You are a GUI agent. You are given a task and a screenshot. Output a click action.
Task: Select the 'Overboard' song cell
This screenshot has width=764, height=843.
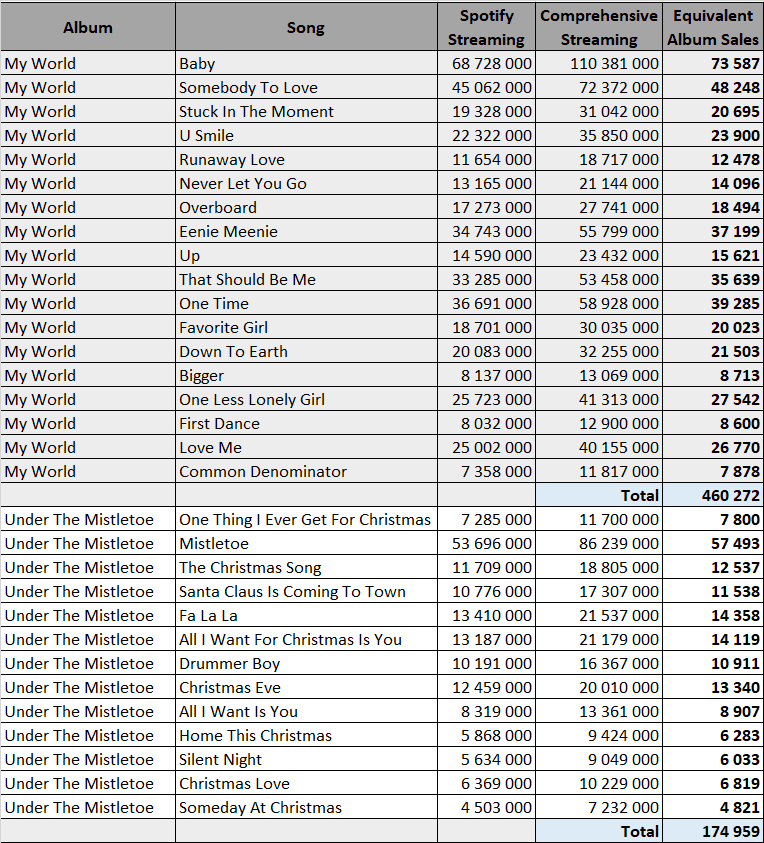306,208
